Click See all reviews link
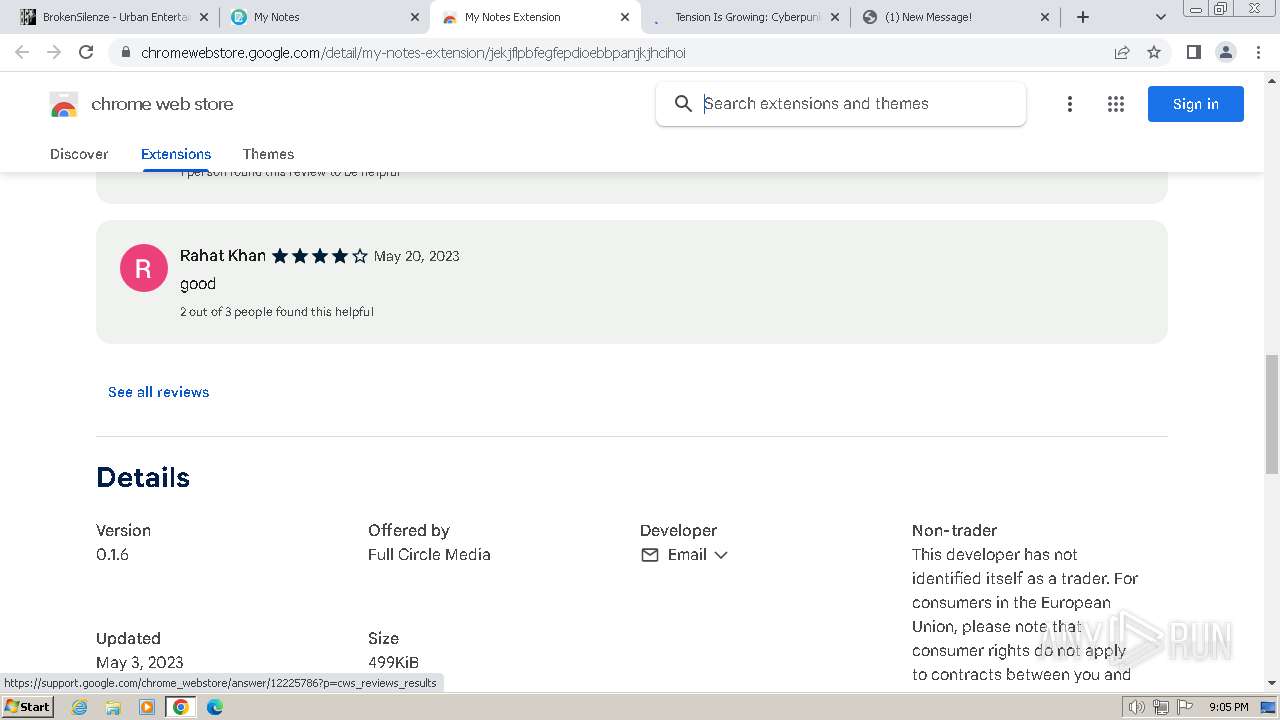Screen dimensions: 1280x720 (x=159, y=392)
